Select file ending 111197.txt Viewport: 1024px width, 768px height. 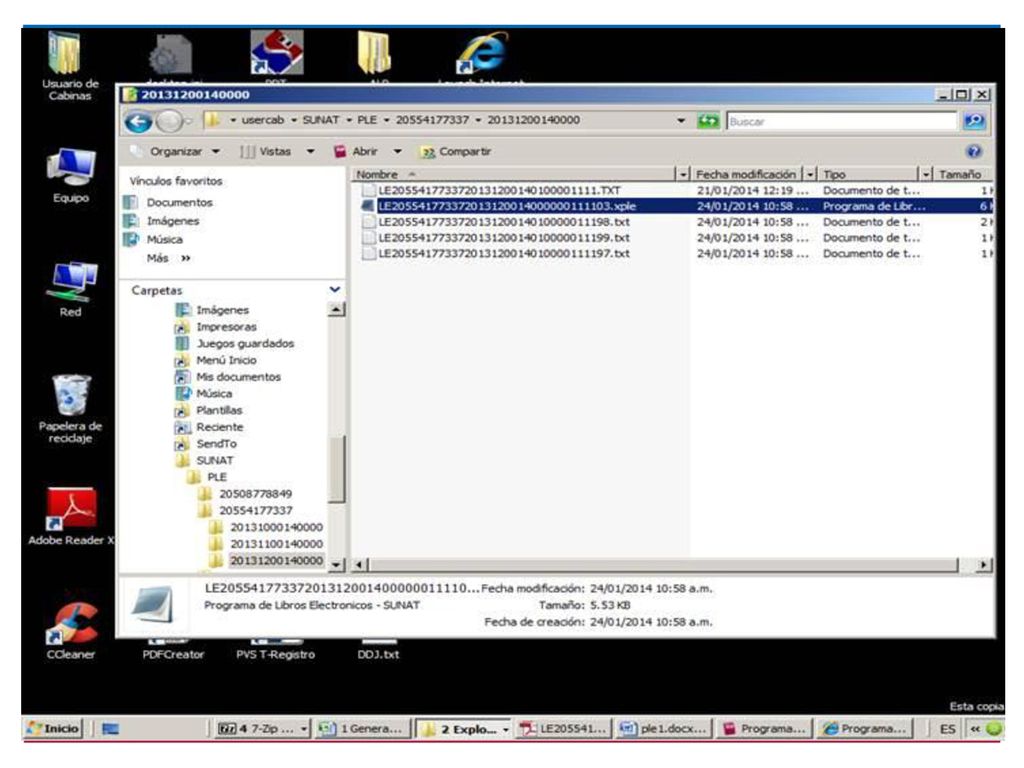point(504,253)
